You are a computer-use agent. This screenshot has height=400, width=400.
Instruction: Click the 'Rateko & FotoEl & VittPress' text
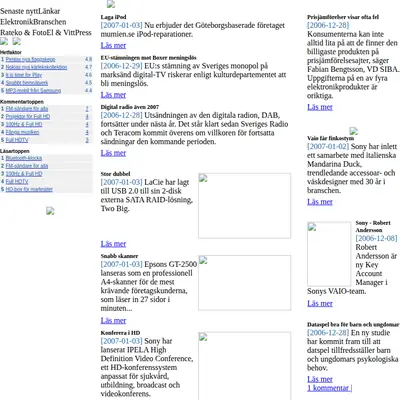tap(46, 32)
